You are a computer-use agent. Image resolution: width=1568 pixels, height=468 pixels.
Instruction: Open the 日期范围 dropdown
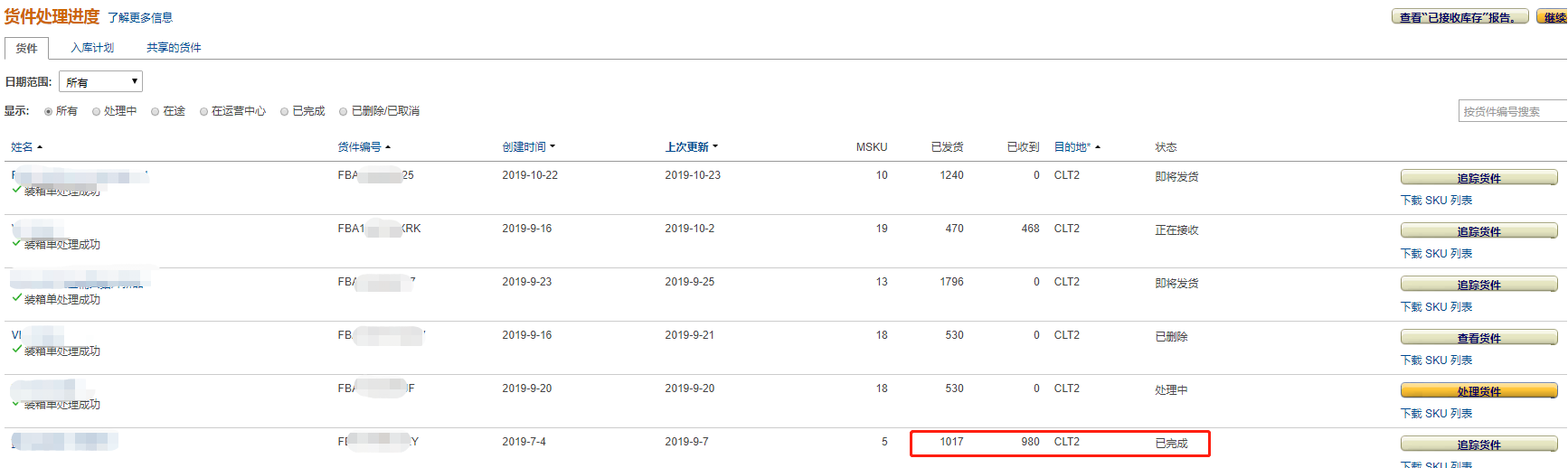pyautogui.click(x=100, y=82)
